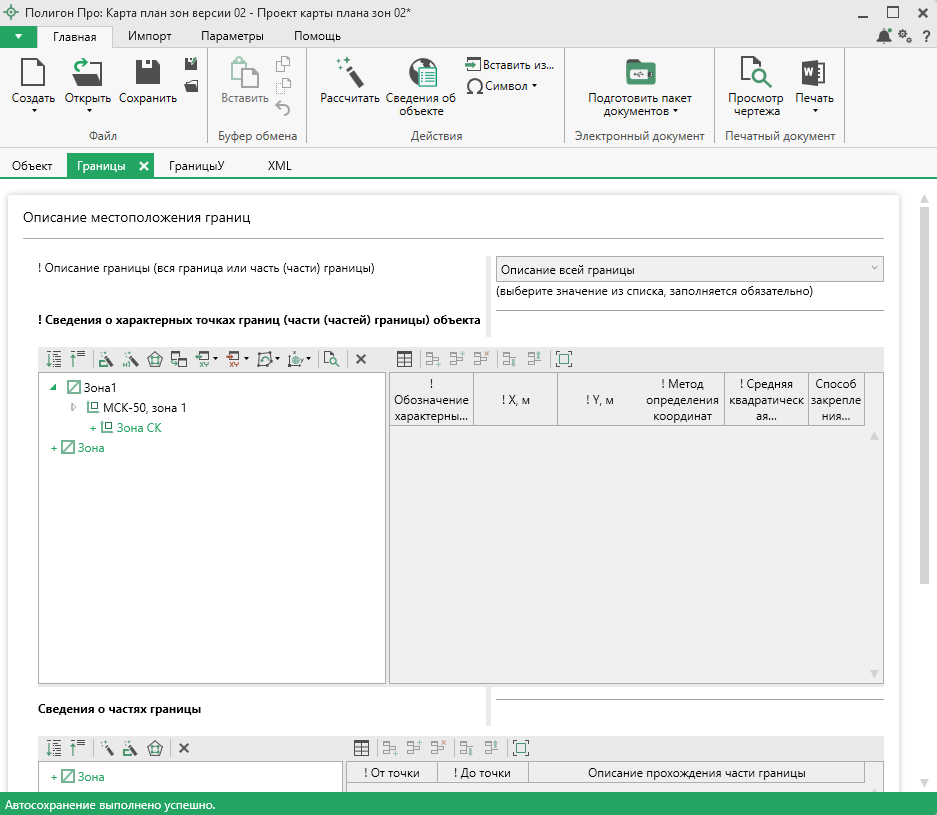Image resolution: width=937 pixels, height=815 pixels.
Task: Click the Просмотр чертежа icon
Action: [755, 74]
